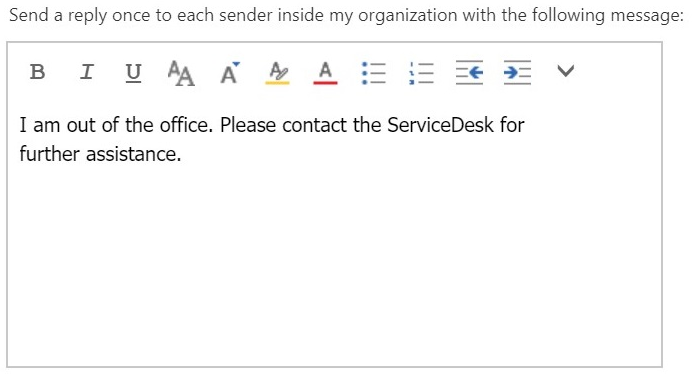Click the word "Please" in the message
The height and width of the screenshot is (377, 692).
click(x=248, y=125)
